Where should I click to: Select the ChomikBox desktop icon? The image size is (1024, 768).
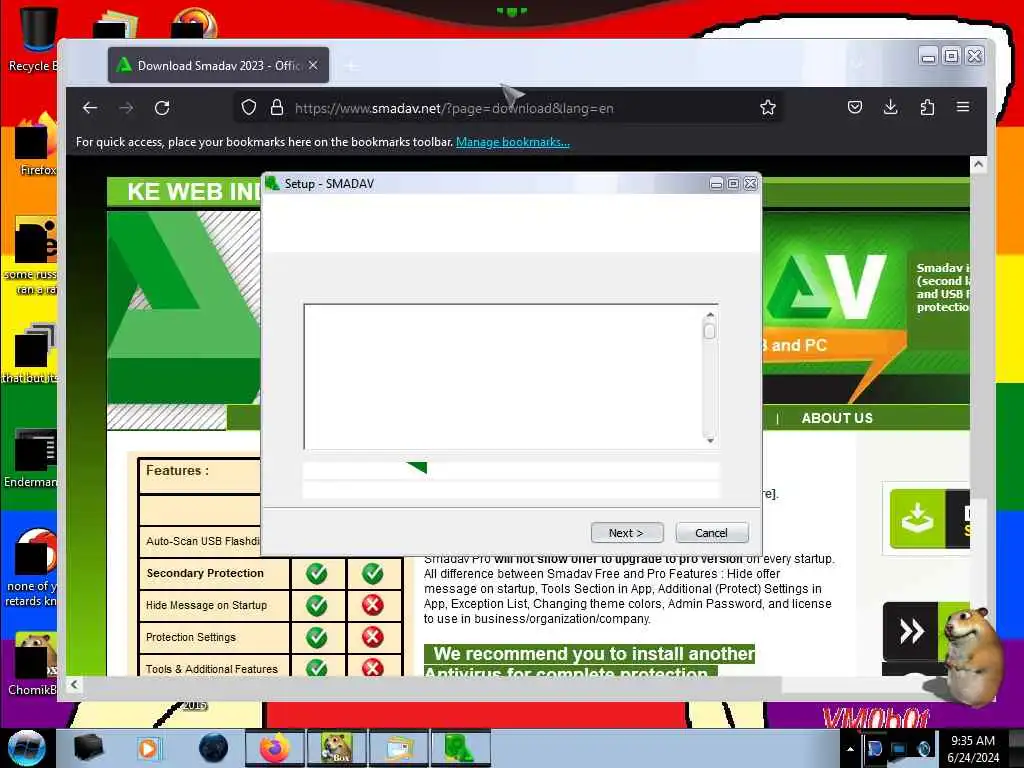click(34, 665)
